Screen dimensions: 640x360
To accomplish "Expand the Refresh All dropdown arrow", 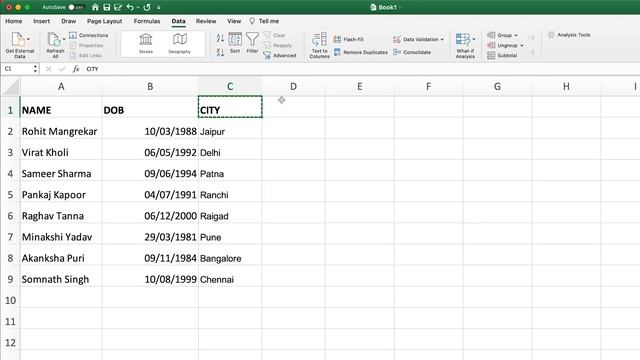I will (x=64, y=39).
